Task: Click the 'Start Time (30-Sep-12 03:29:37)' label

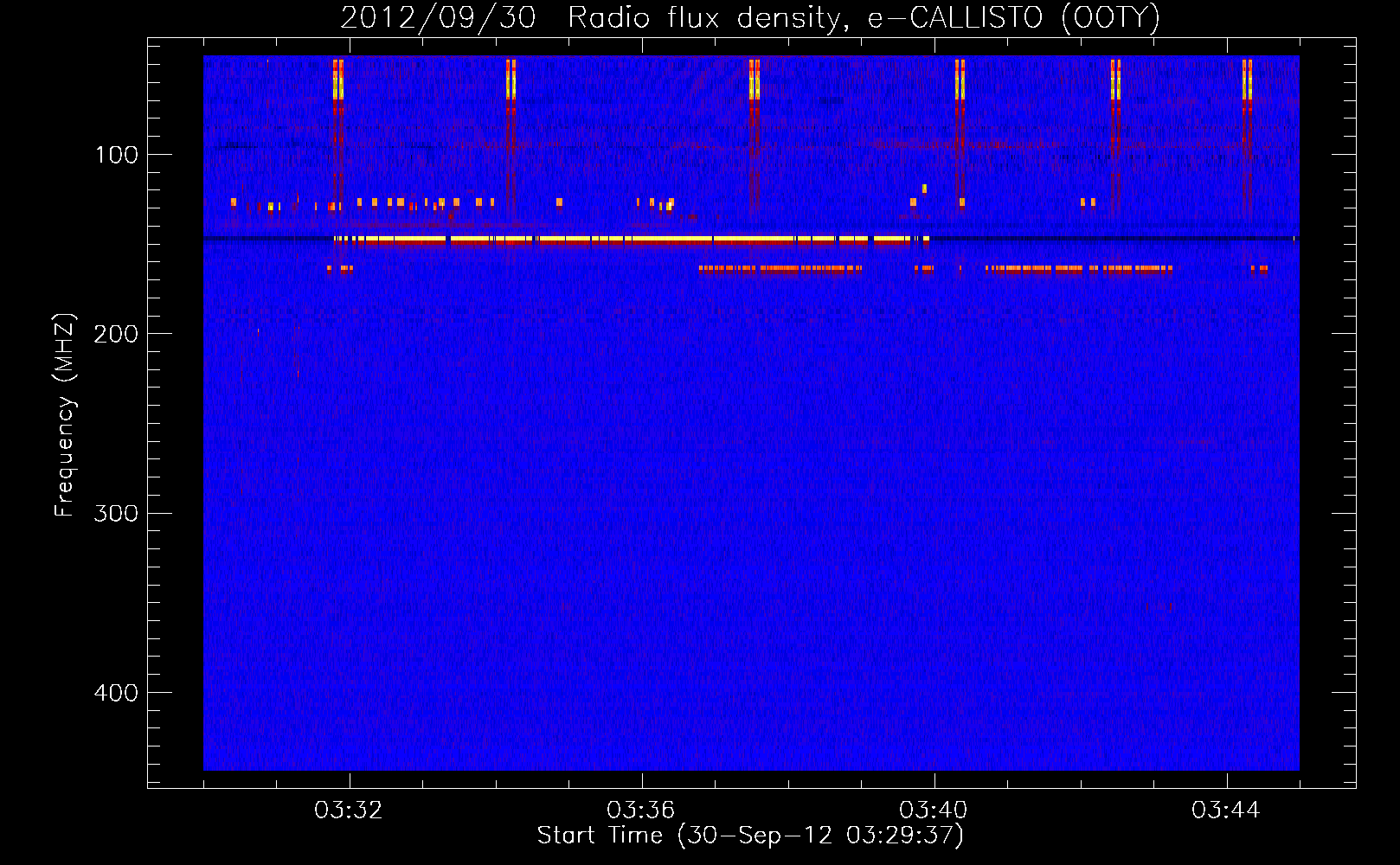Action: tap(750, 836)
